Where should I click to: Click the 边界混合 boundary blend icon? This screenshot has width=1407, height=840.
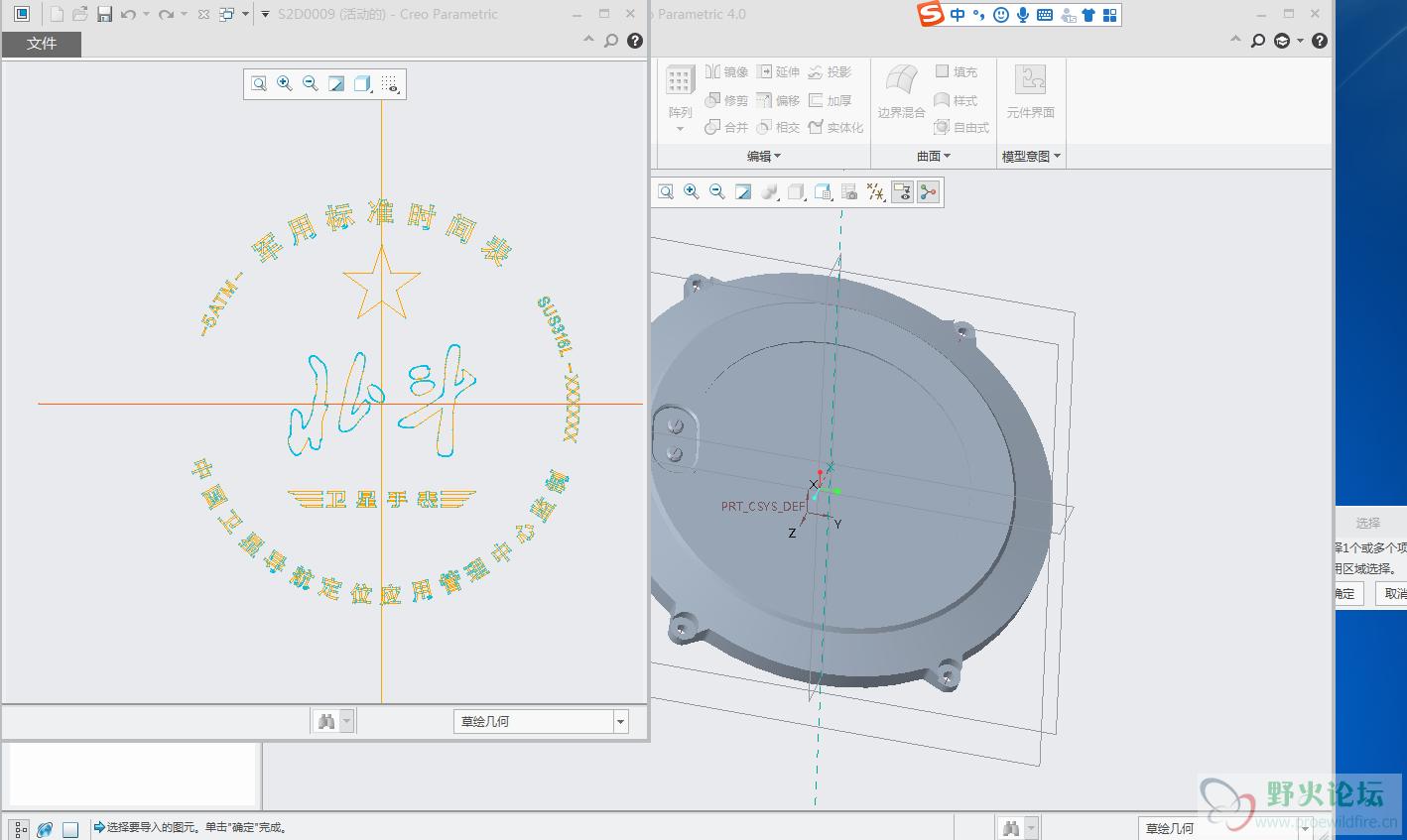point(901,81)
